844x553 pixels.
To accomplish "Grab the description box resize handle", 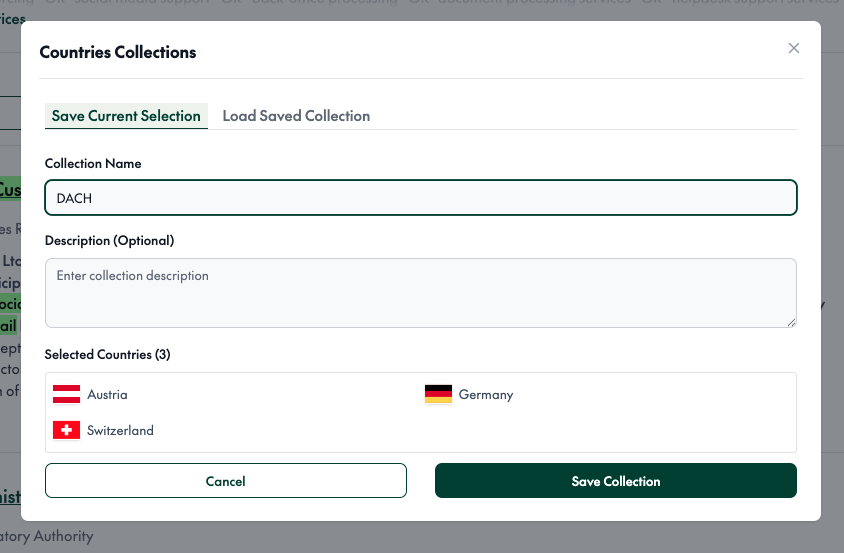I will pyautogui.click(x=791, y=321).
